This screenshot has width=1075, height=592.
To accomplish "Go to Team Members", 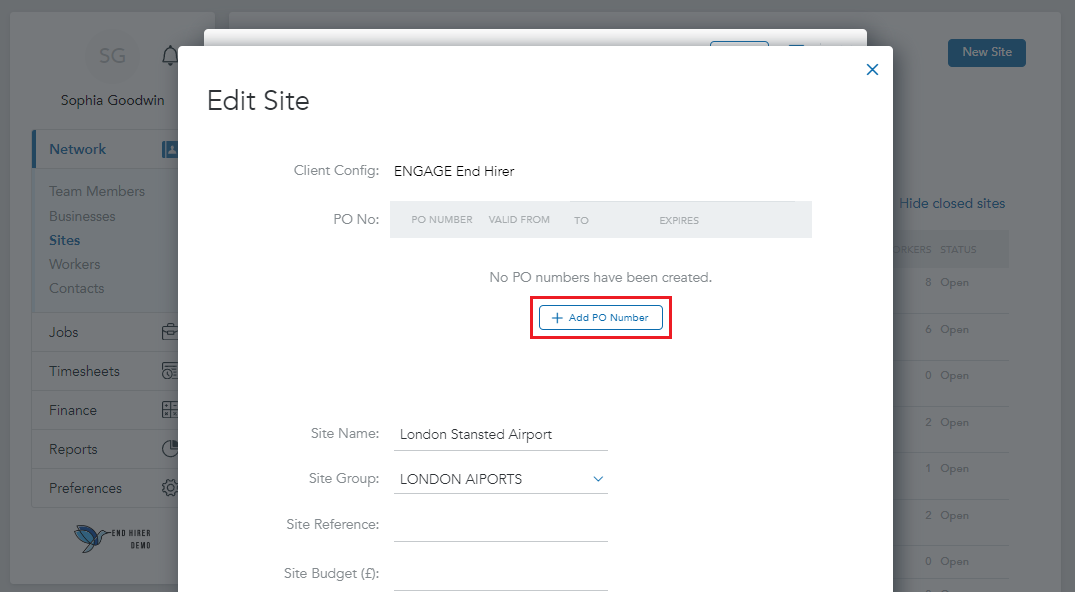I will 97,191.
